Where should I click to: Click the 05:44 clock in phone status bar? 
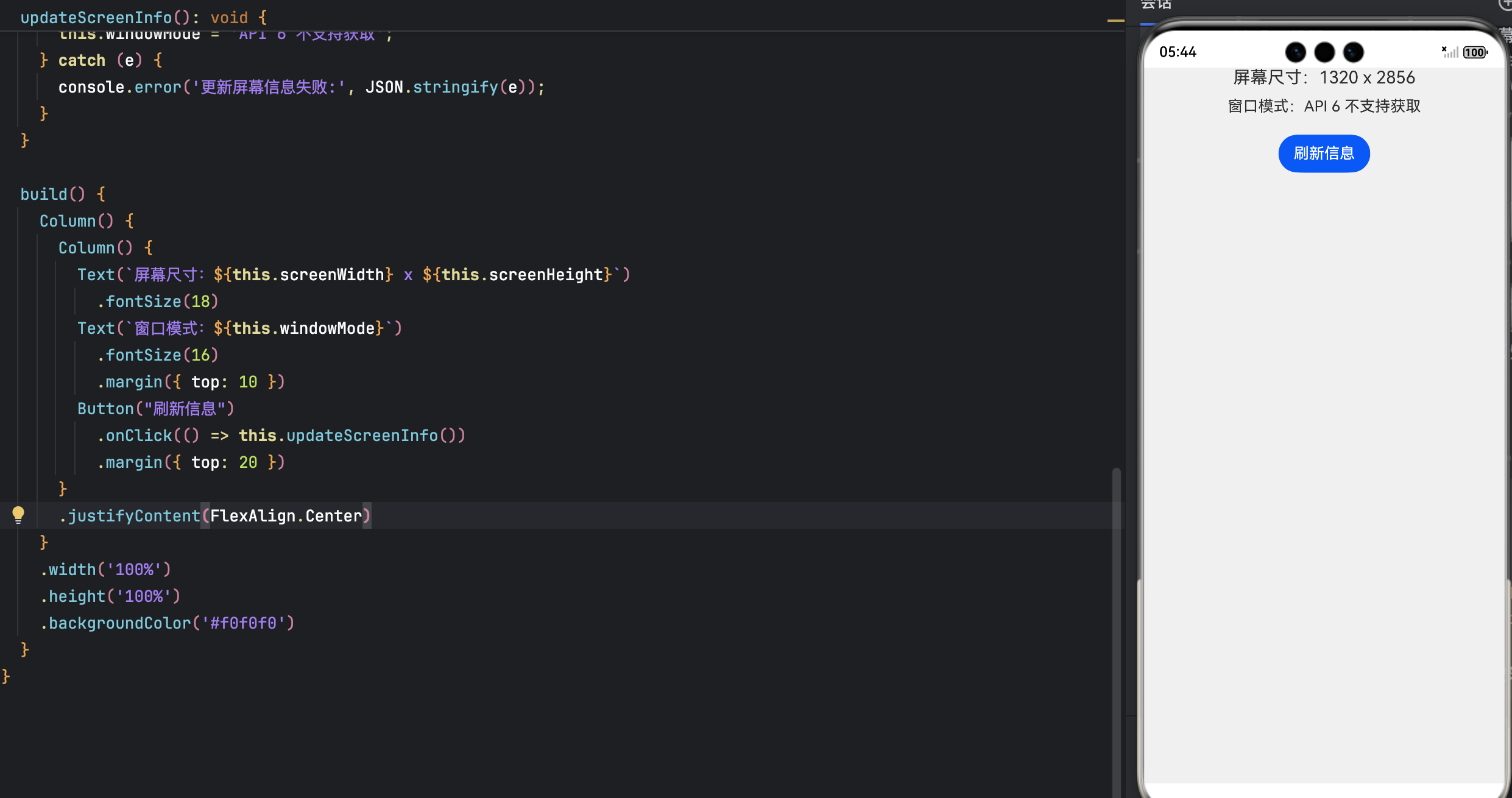pyautogui.click(x=1178, y=52)
